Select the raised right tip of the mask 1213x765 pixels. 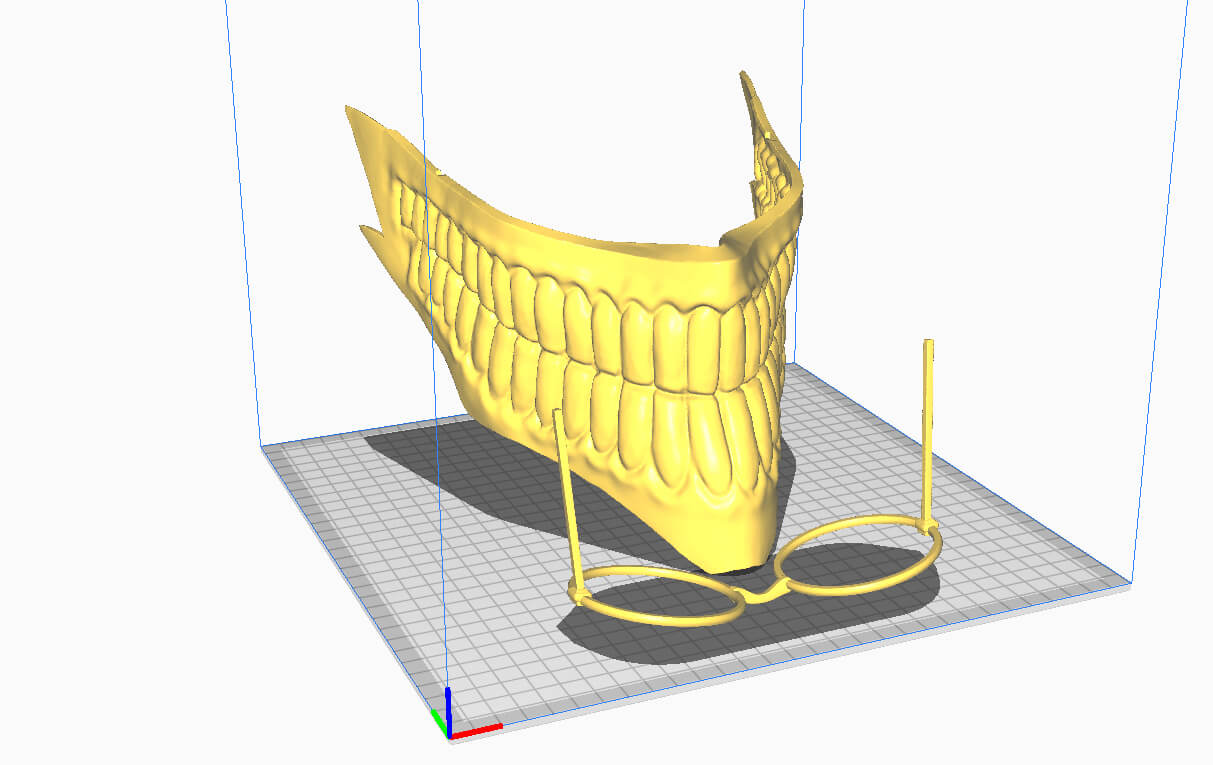[x=760, y=110]
